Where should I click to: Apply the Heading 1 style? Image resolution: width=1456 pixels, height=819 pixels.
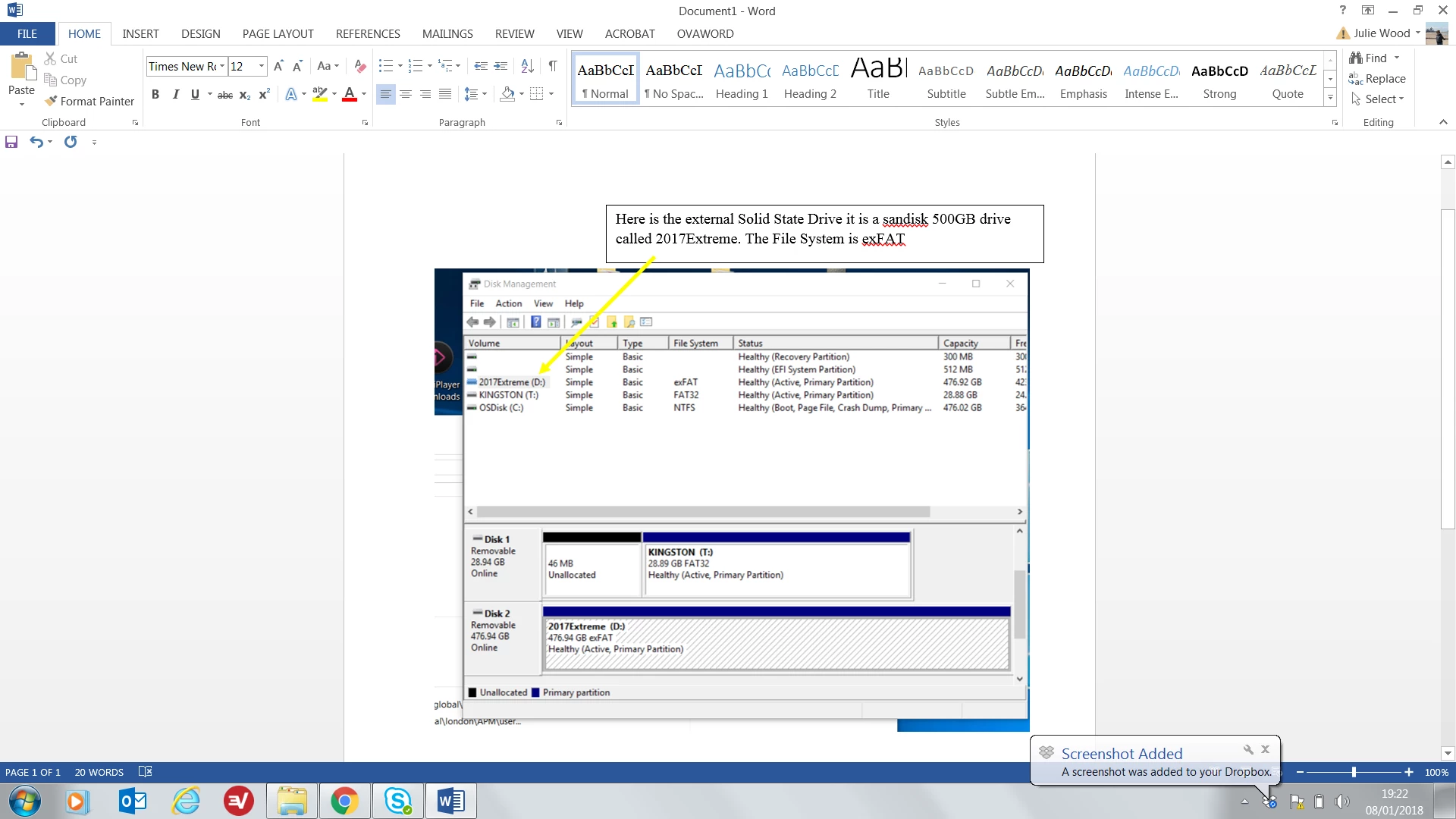[742, 80]
